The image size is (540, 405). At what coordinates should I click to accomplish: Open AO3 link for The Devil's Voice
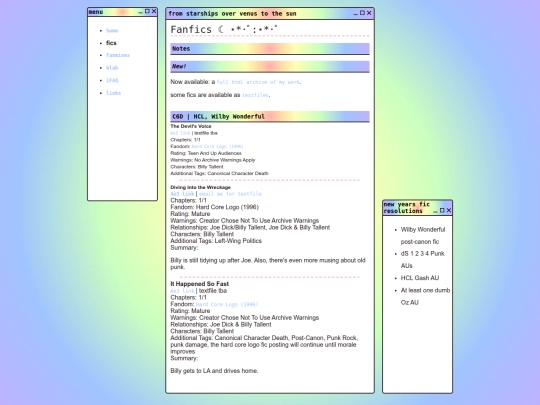click(180, 133)
